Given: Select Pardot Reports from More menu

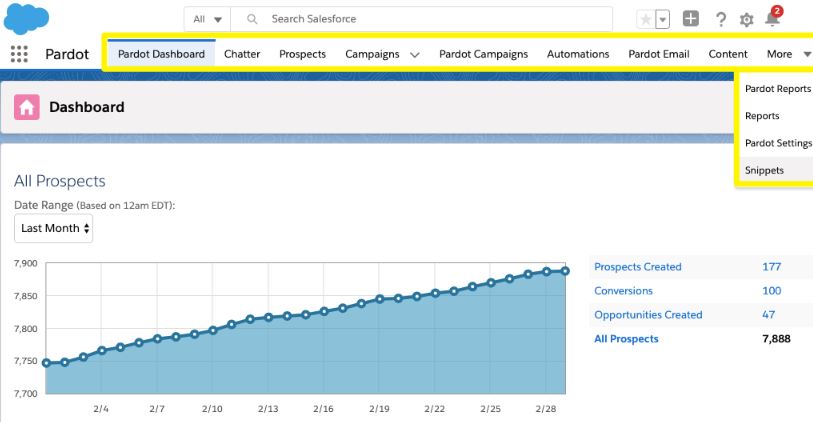Looking at the screenshot, I should tap(777, 89).
